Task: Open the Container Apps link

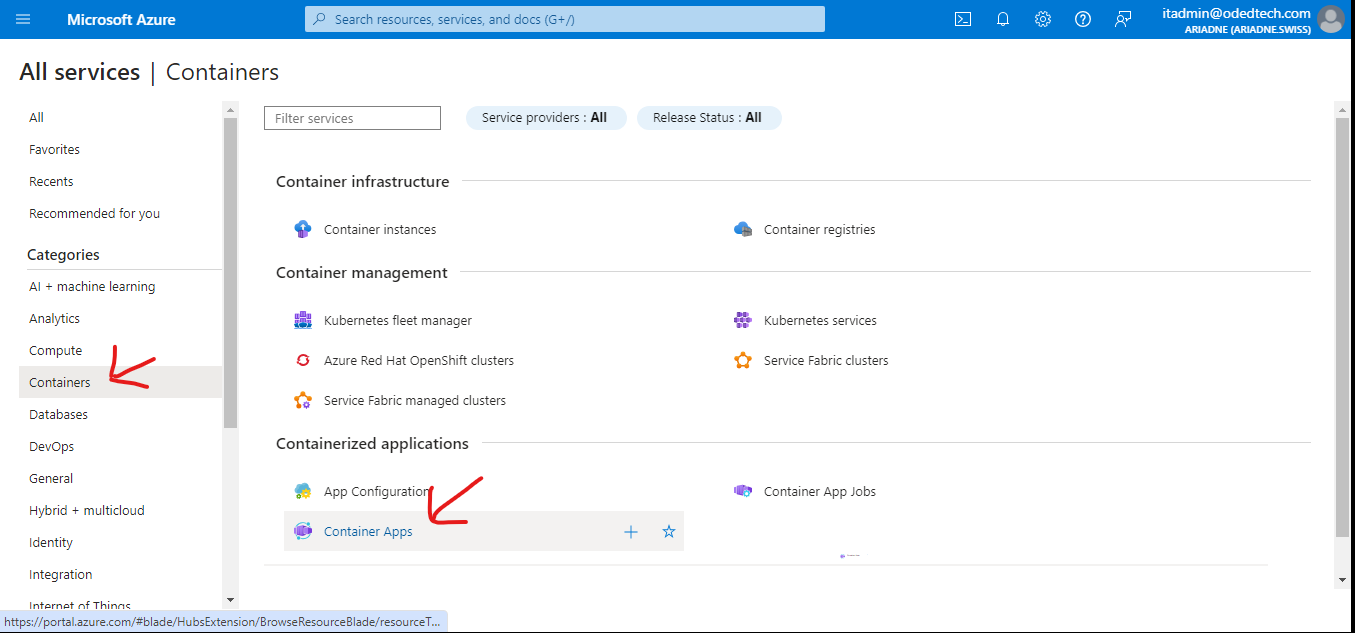Action: point(368,531)
